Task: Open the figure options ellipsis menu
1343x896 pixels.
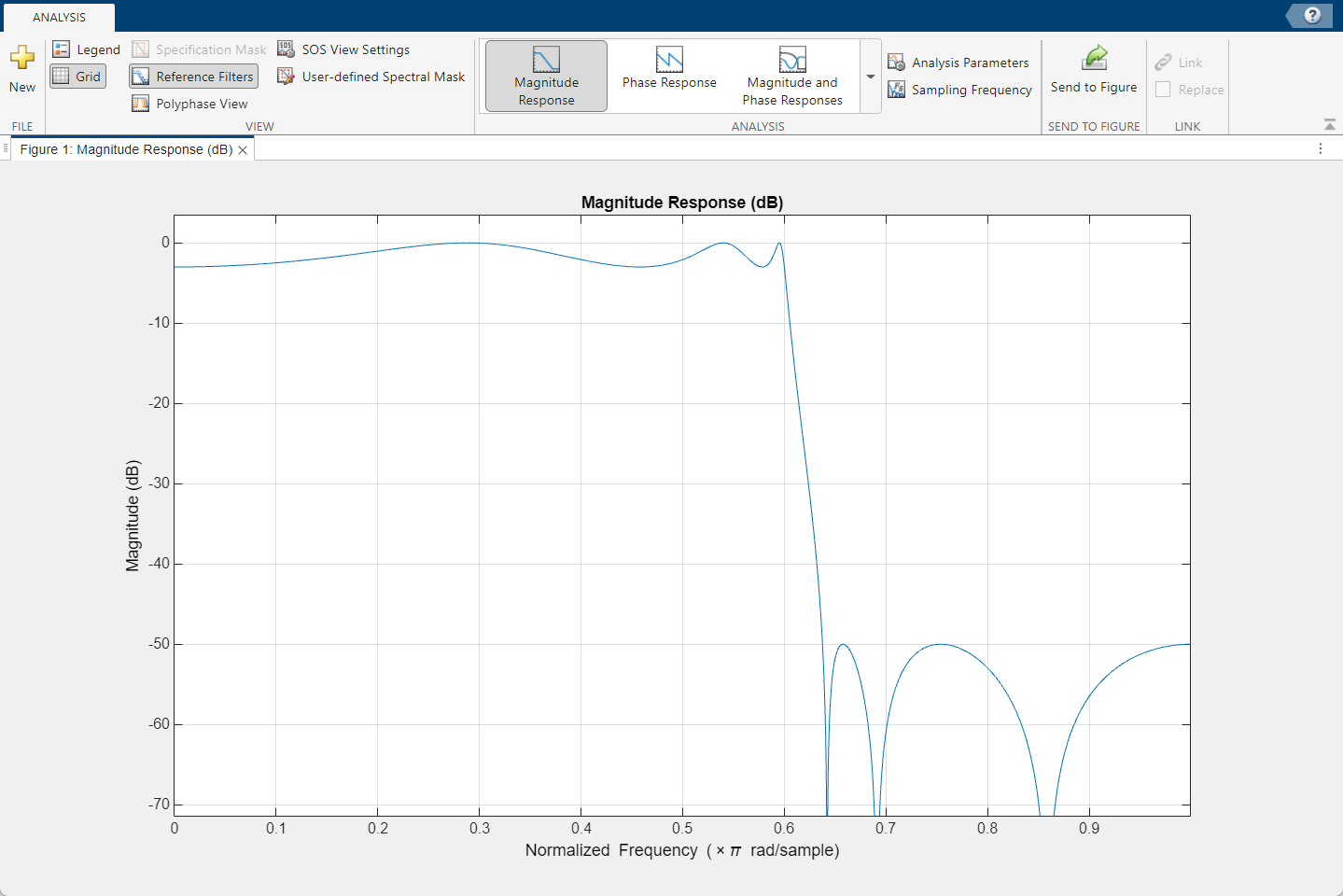Action: (1320, 148)
